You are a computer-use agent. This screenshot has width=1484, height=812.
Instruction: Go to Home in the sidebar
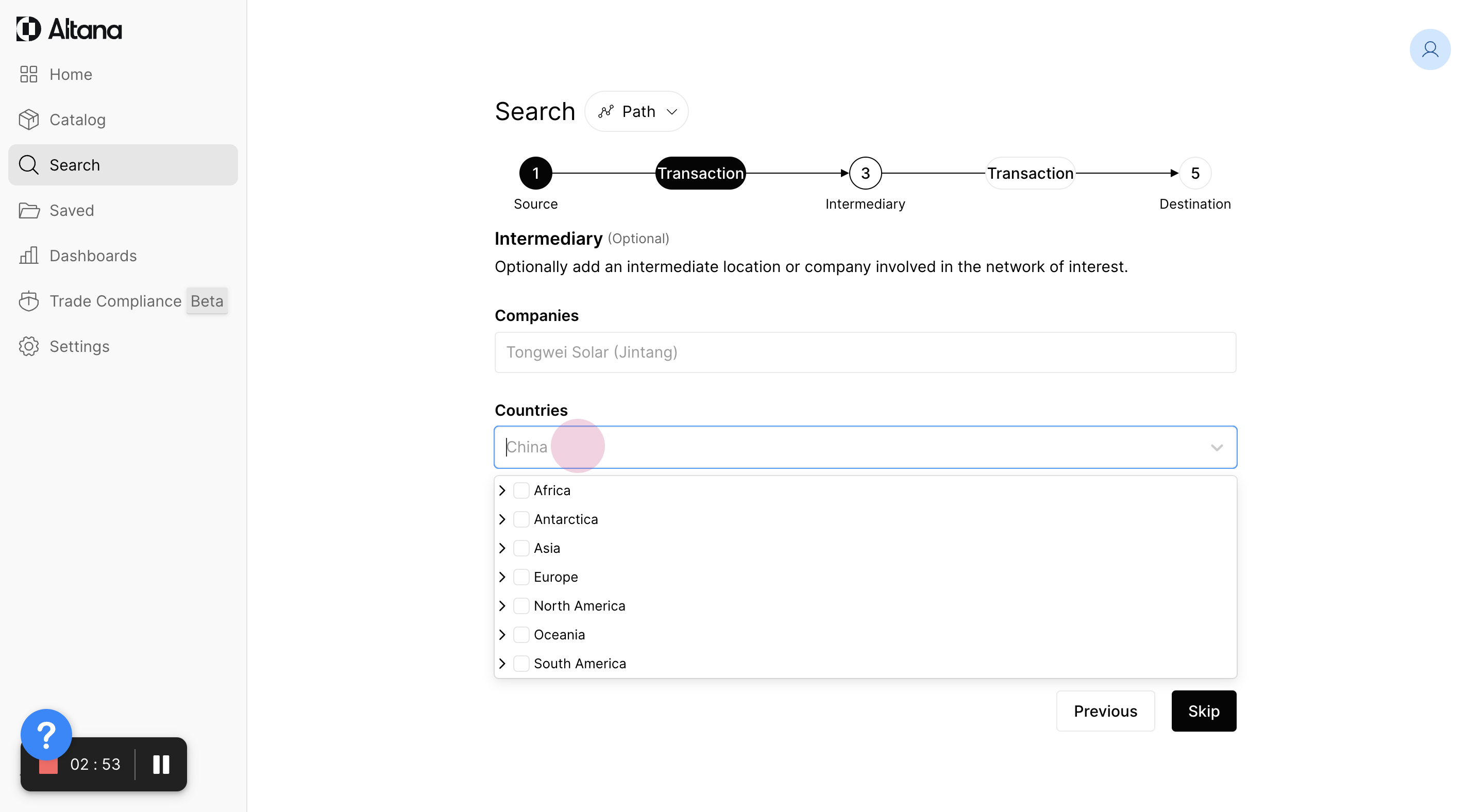(x=70, y=74)
